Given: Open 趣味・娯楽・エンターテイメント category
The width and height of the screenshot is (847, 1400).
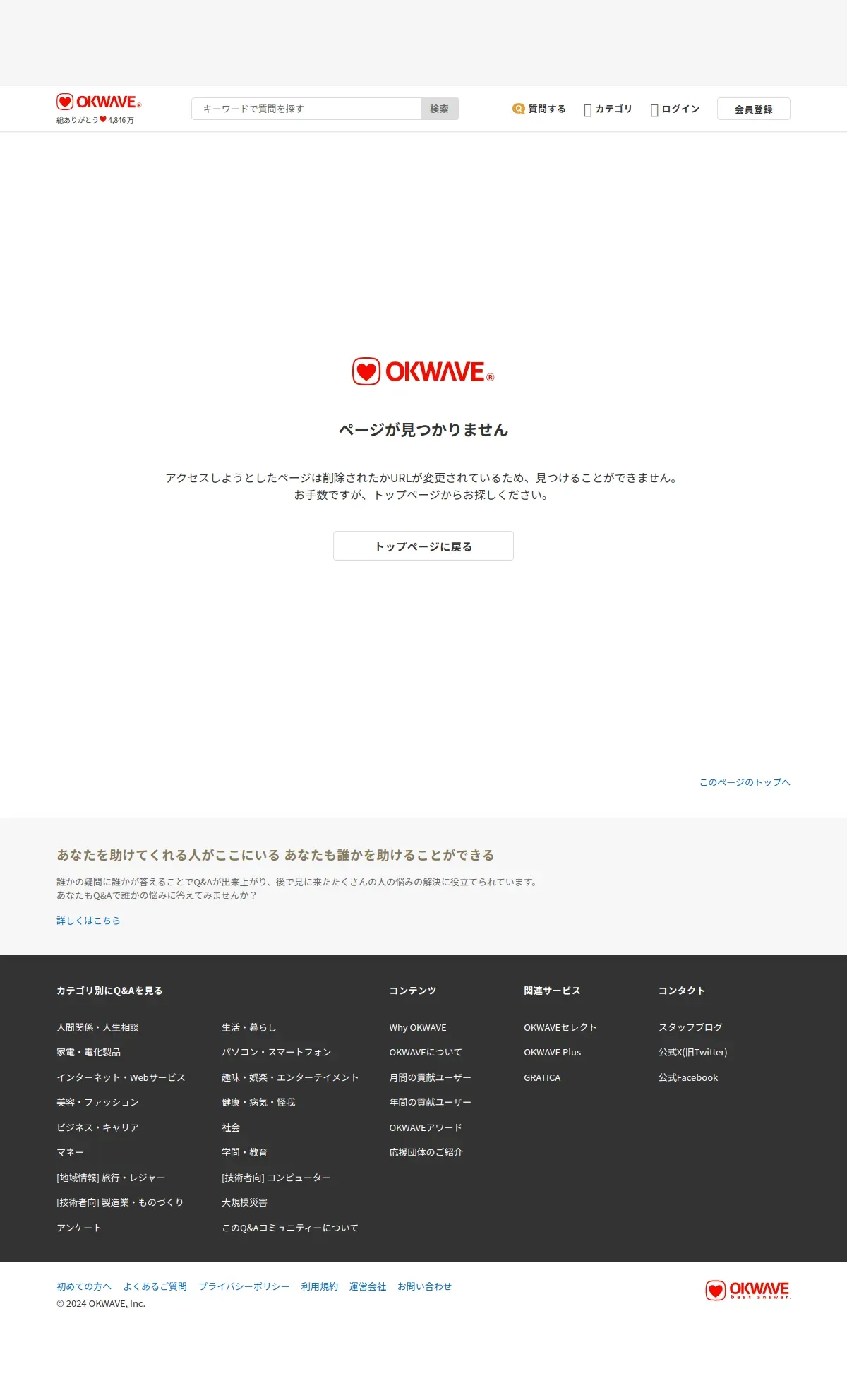Looking at the screenshot, I should [290, 1077].
